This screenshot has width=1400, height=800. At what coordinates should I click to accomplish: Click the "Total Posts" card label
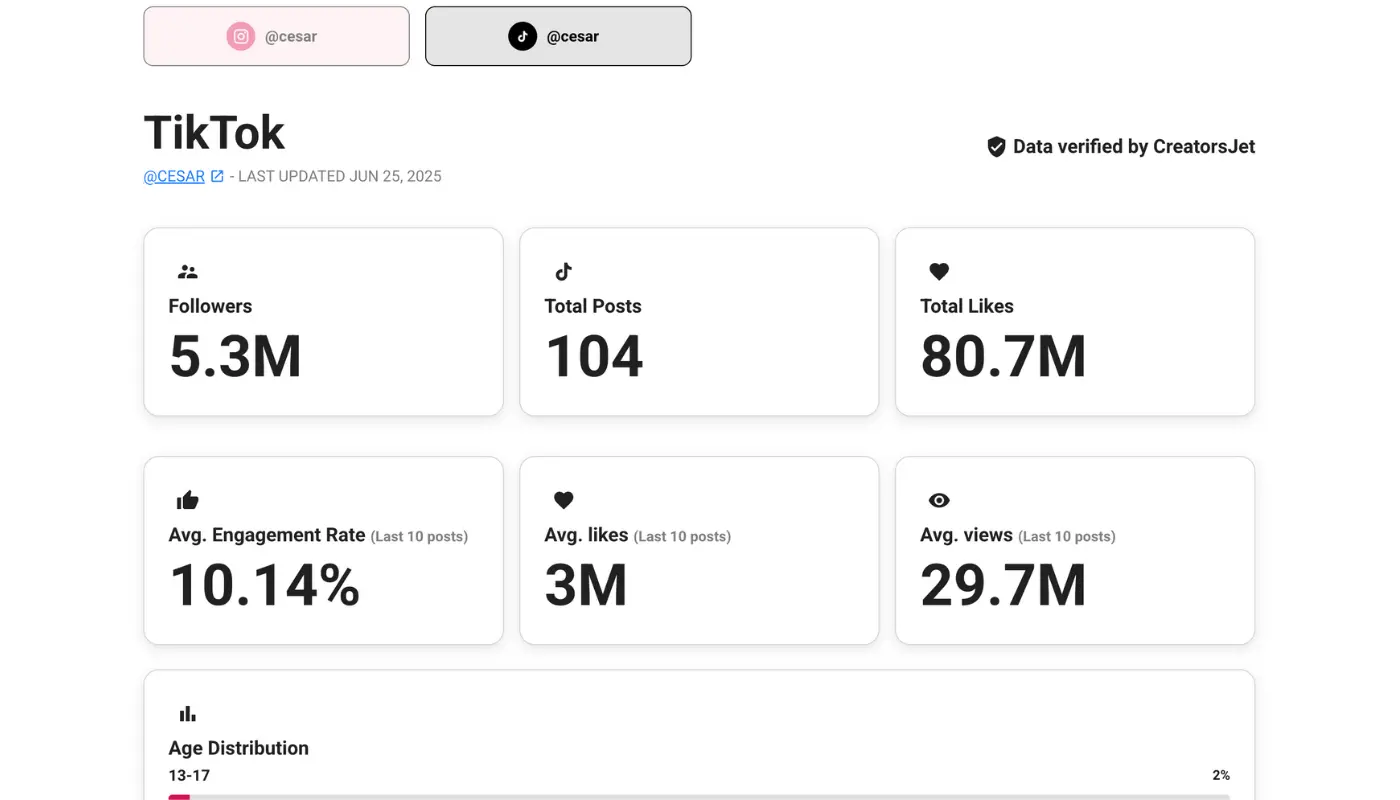[x=593, y=306]
